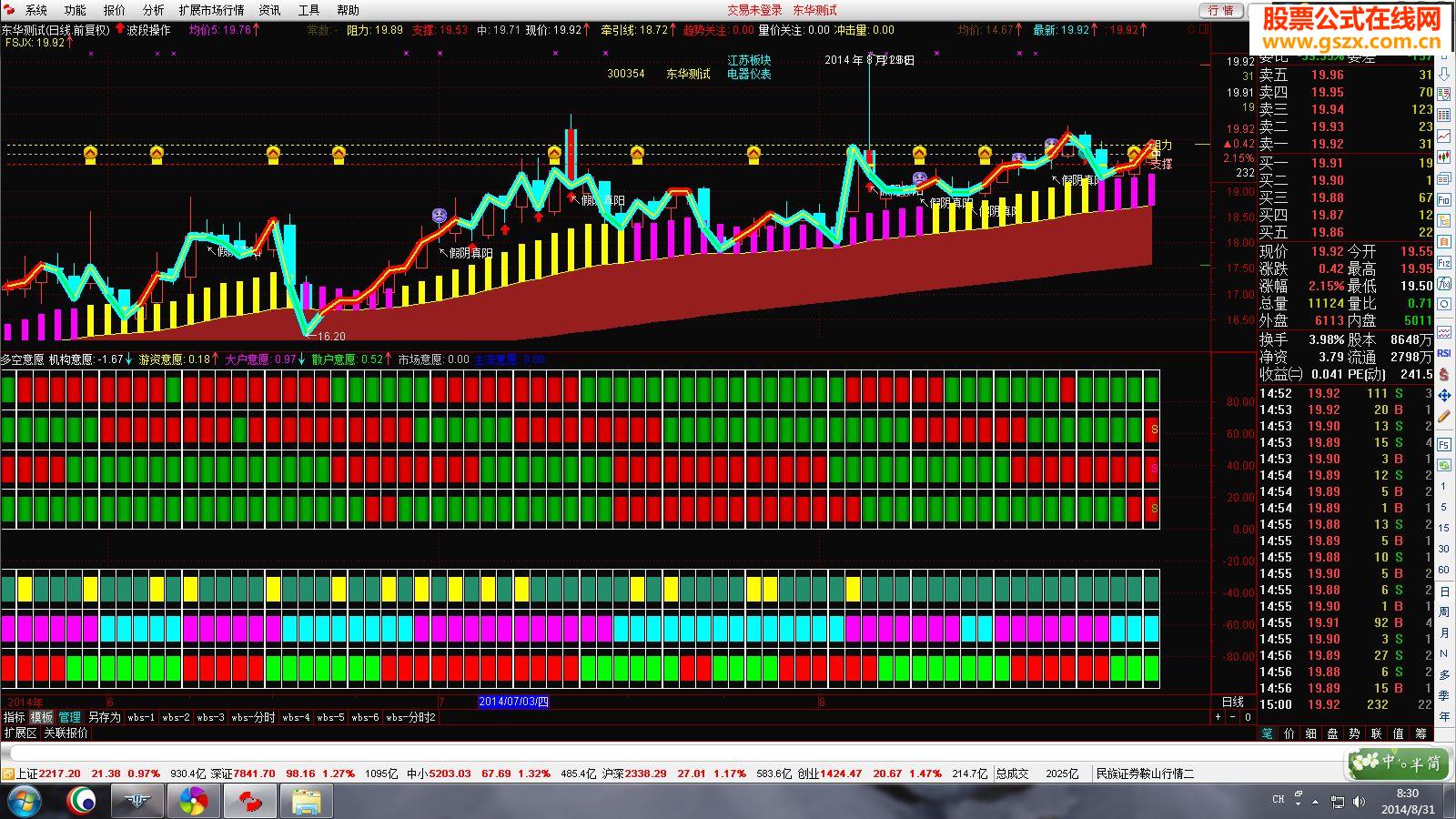
Task: Switch to the 筹 chip distribution tab
Action: [x=1421, y=733]
